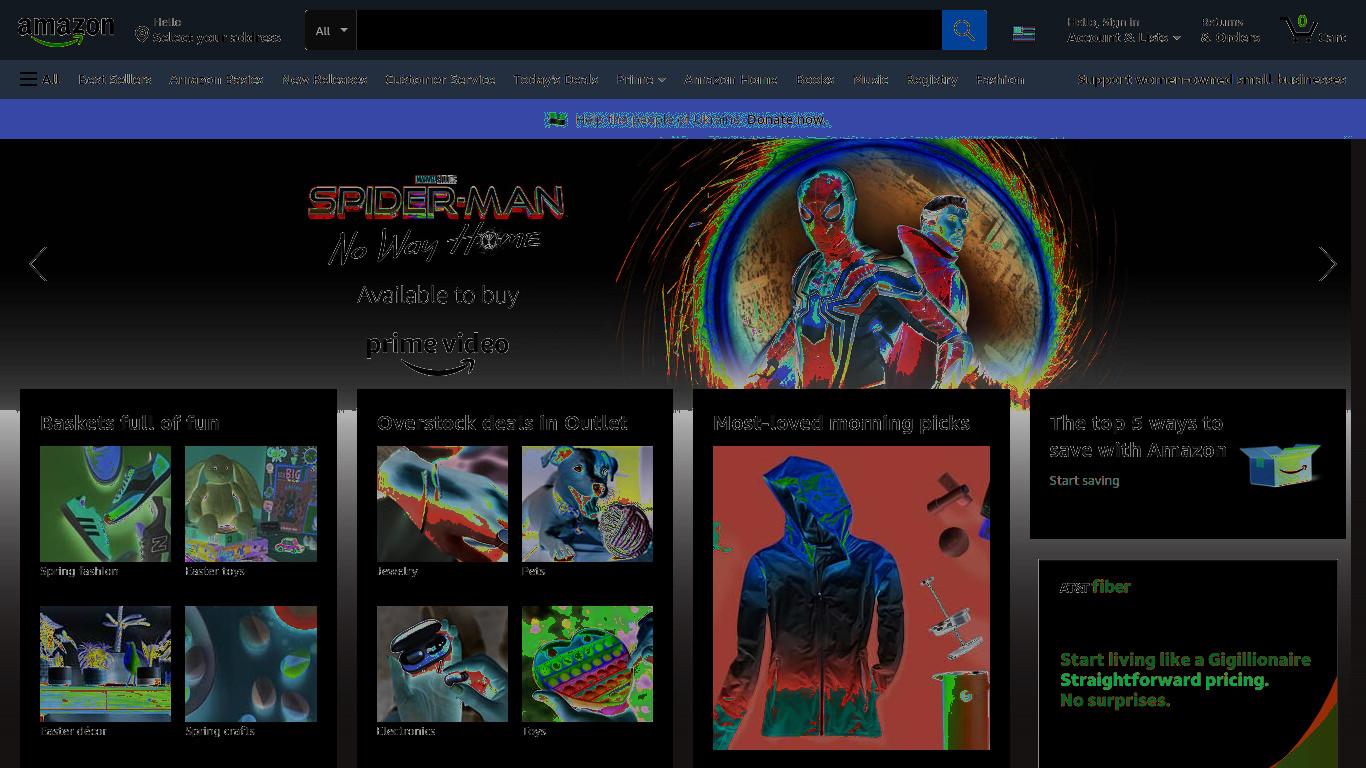Open Amazon Home in navigation
This screenshot has height=768, width=1366.
tap(731, 79)
